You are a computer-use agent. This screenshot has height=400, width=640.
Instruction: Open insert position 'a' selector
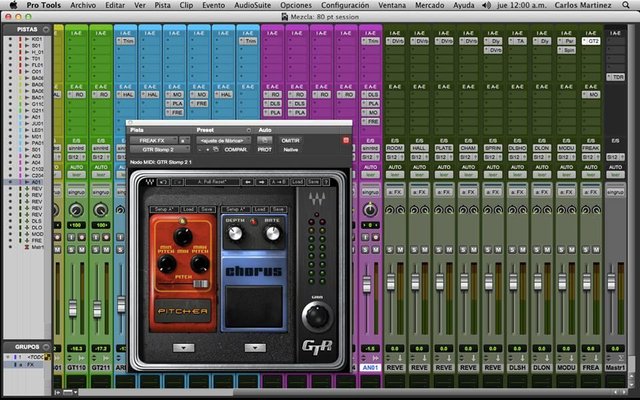coord(184,140)
